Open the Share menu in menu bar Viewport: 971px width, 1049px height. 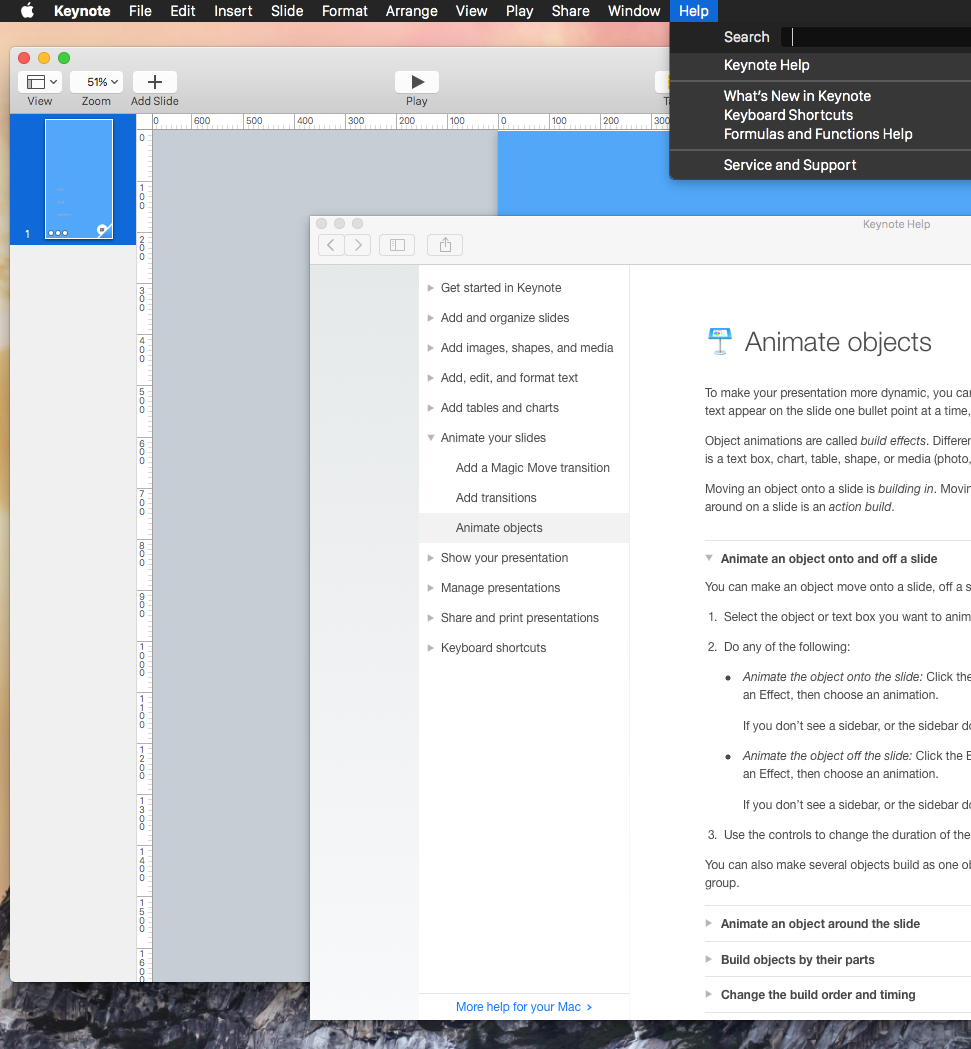tap(570, 11)
